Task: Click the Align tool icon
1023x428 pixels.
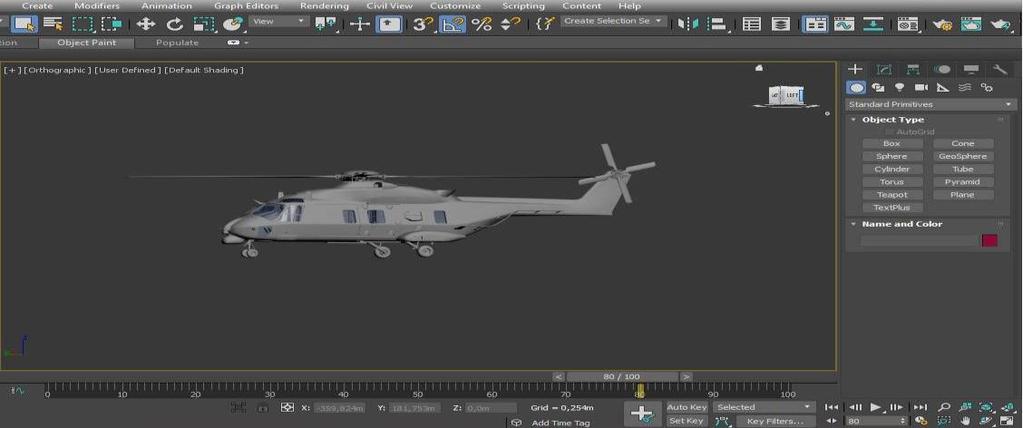Action: coord(717,24)
